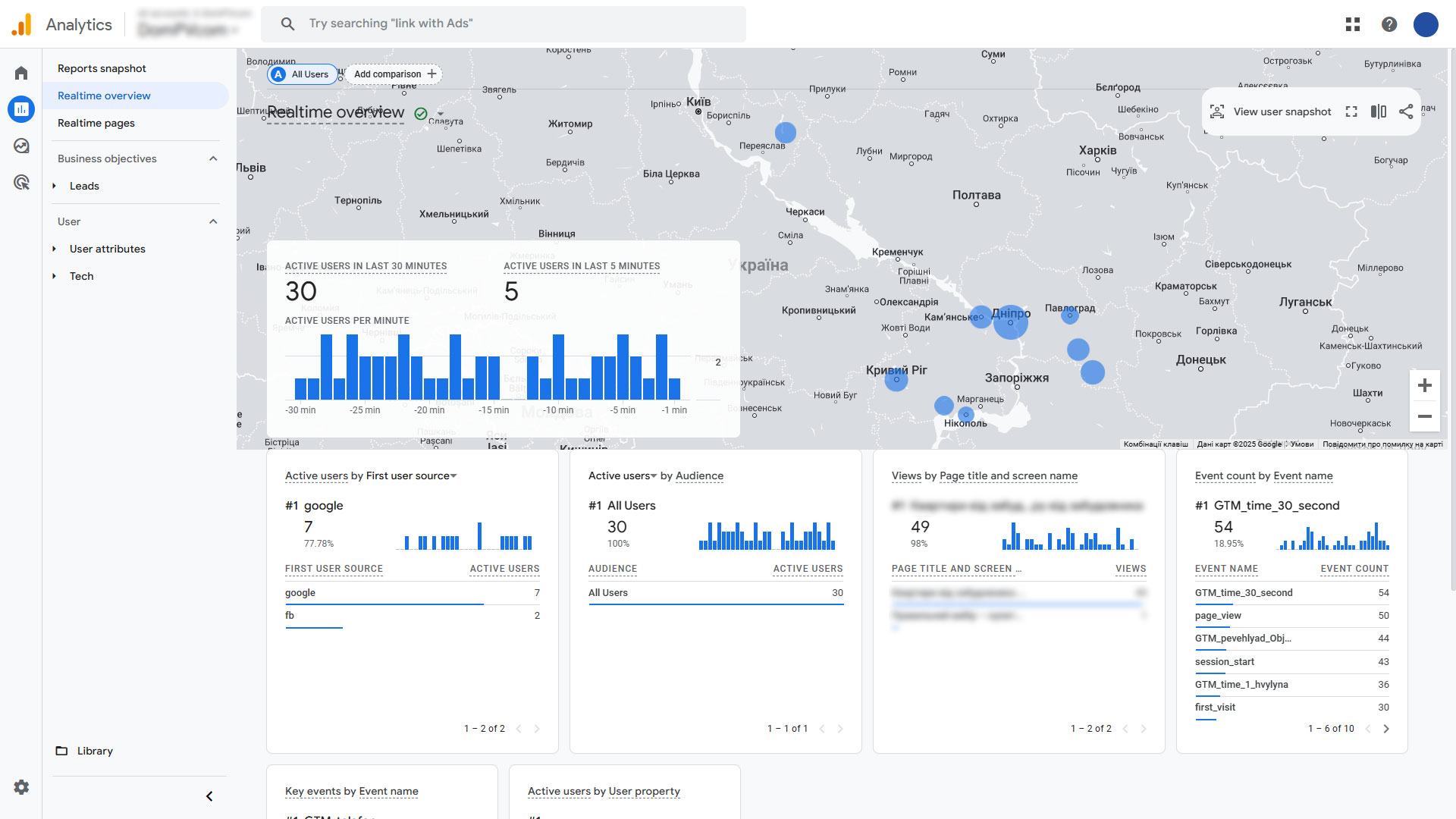This screenshot has height=819, width=1456.
Task: Open the Home icon in left rail
Action: (21, 73)
